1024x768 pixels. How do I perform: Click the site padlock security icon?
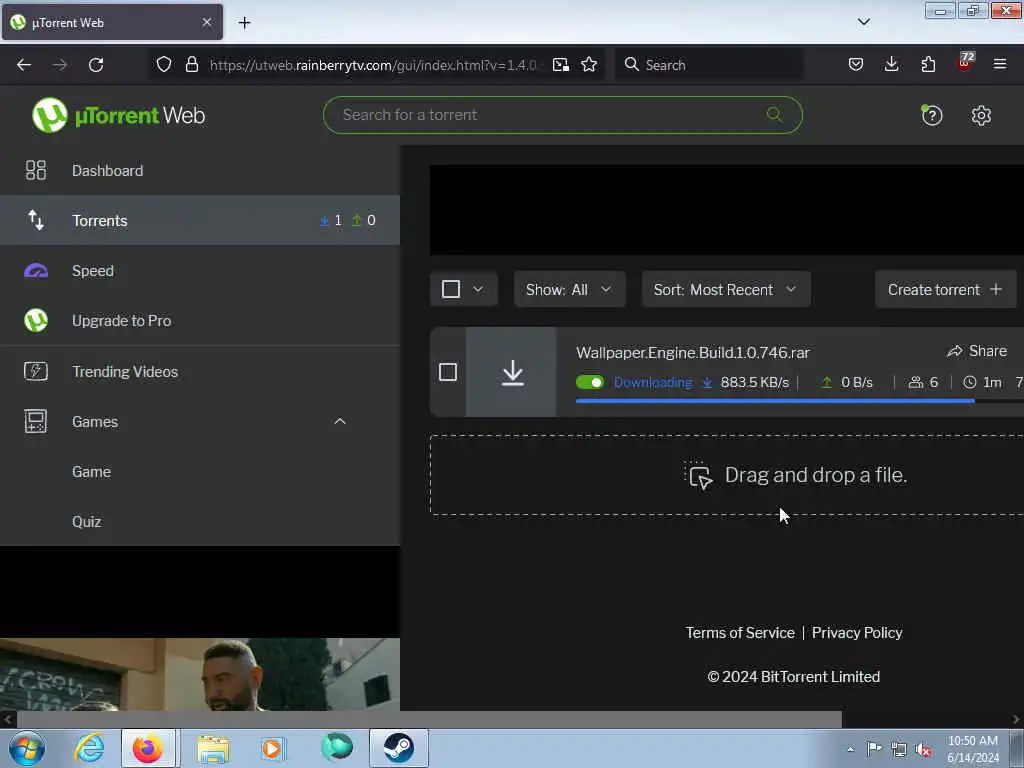191,65
